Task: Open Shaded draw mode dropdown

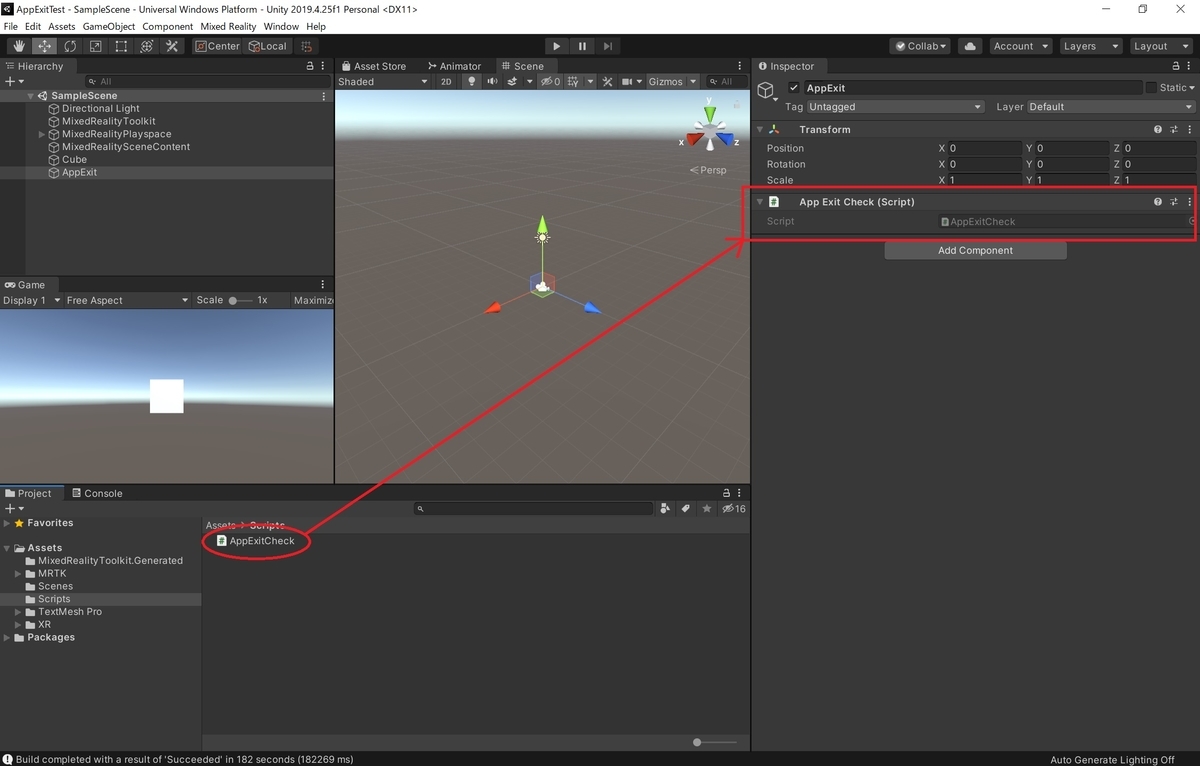Action: [x=384, y=82]
